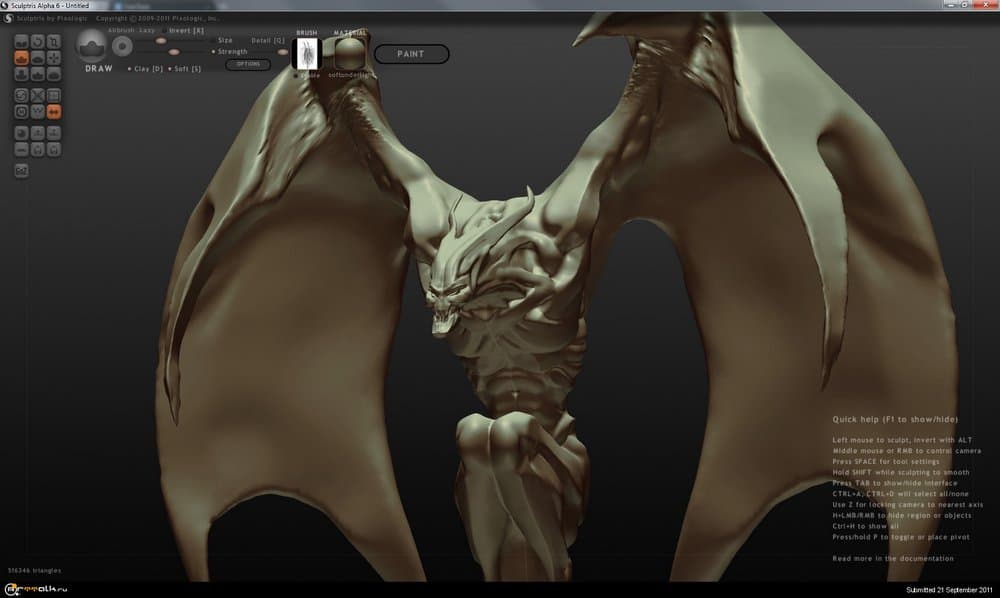The image size is (1000, 598).
Task: Click the Reduce Brush tool icon
Action: pyautogui.click(x=21, y=95)
